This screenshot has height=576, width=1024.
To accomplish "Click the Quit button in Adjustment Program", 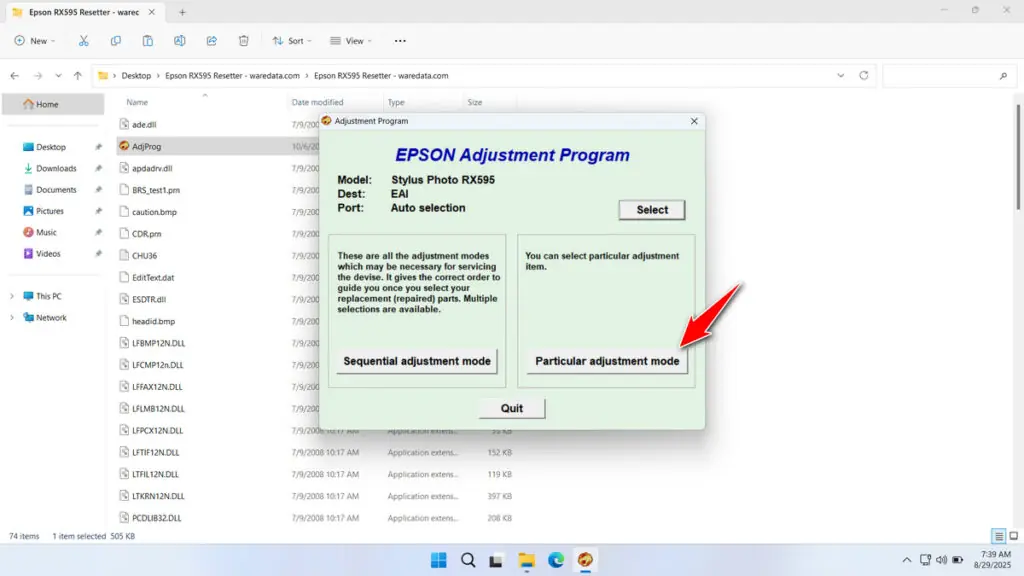I will 511,408.
